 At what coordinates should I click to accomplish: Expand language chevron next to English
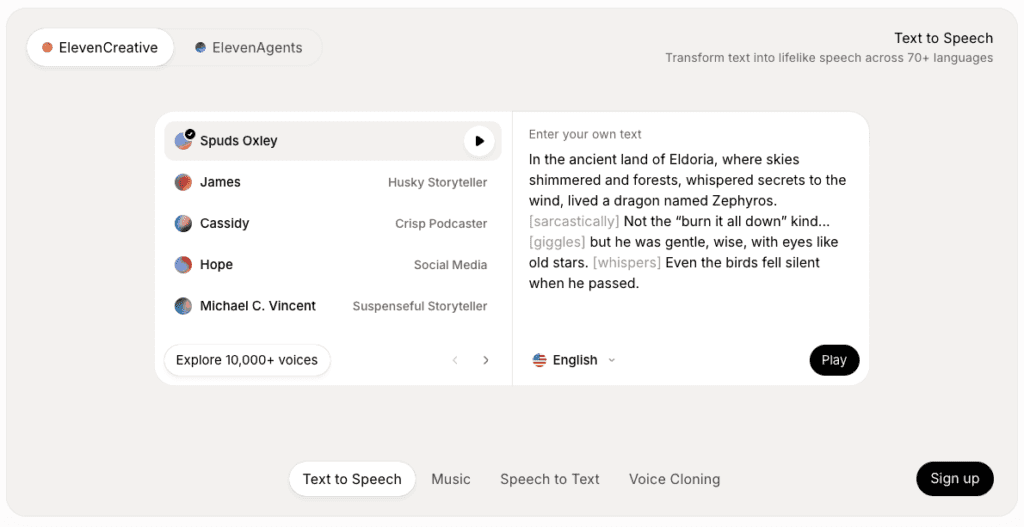coord(612,360)
